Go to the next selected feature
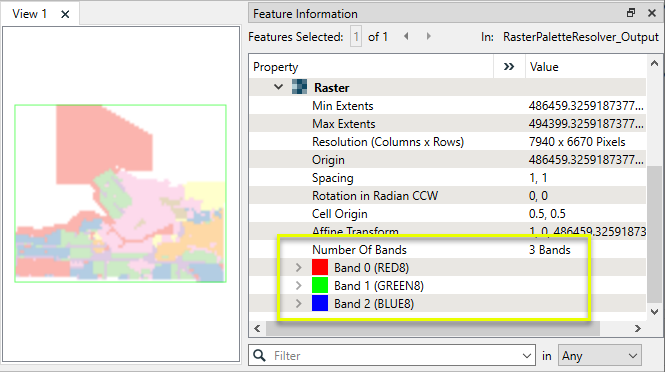665x372 pixels. (428, 36)
